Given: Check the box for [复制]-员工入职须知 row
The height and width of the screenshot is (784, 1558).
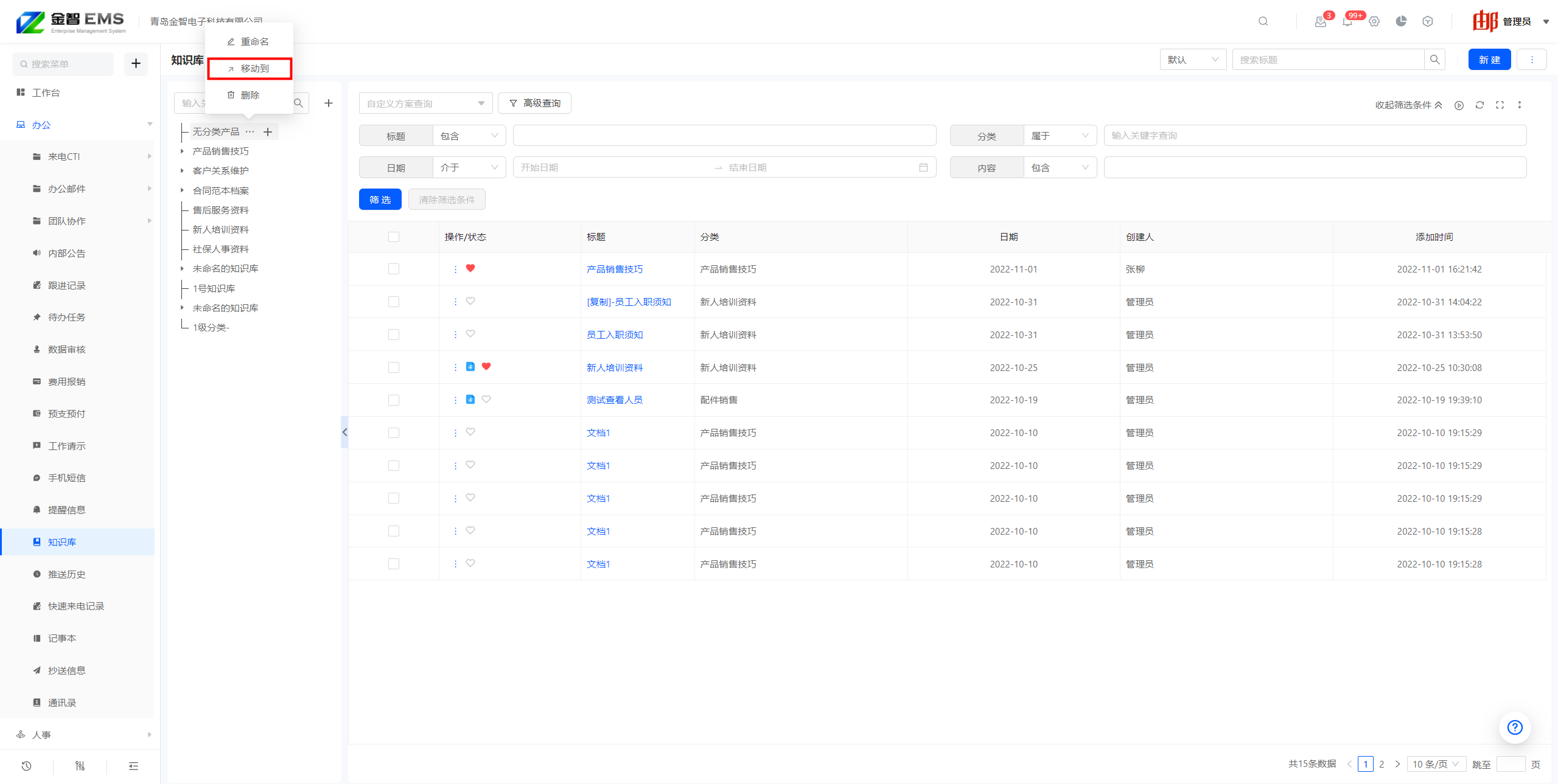Looking at the screenshot, I should tap(394, 302).
